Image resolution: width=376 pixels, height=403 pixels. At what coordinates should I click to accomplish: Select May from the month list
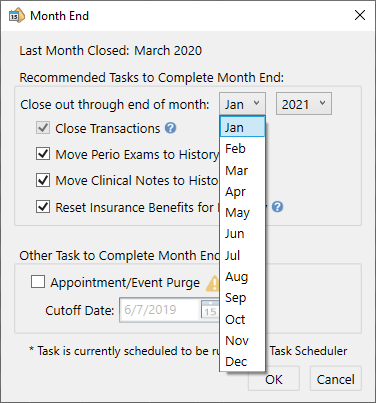[242, 213]
